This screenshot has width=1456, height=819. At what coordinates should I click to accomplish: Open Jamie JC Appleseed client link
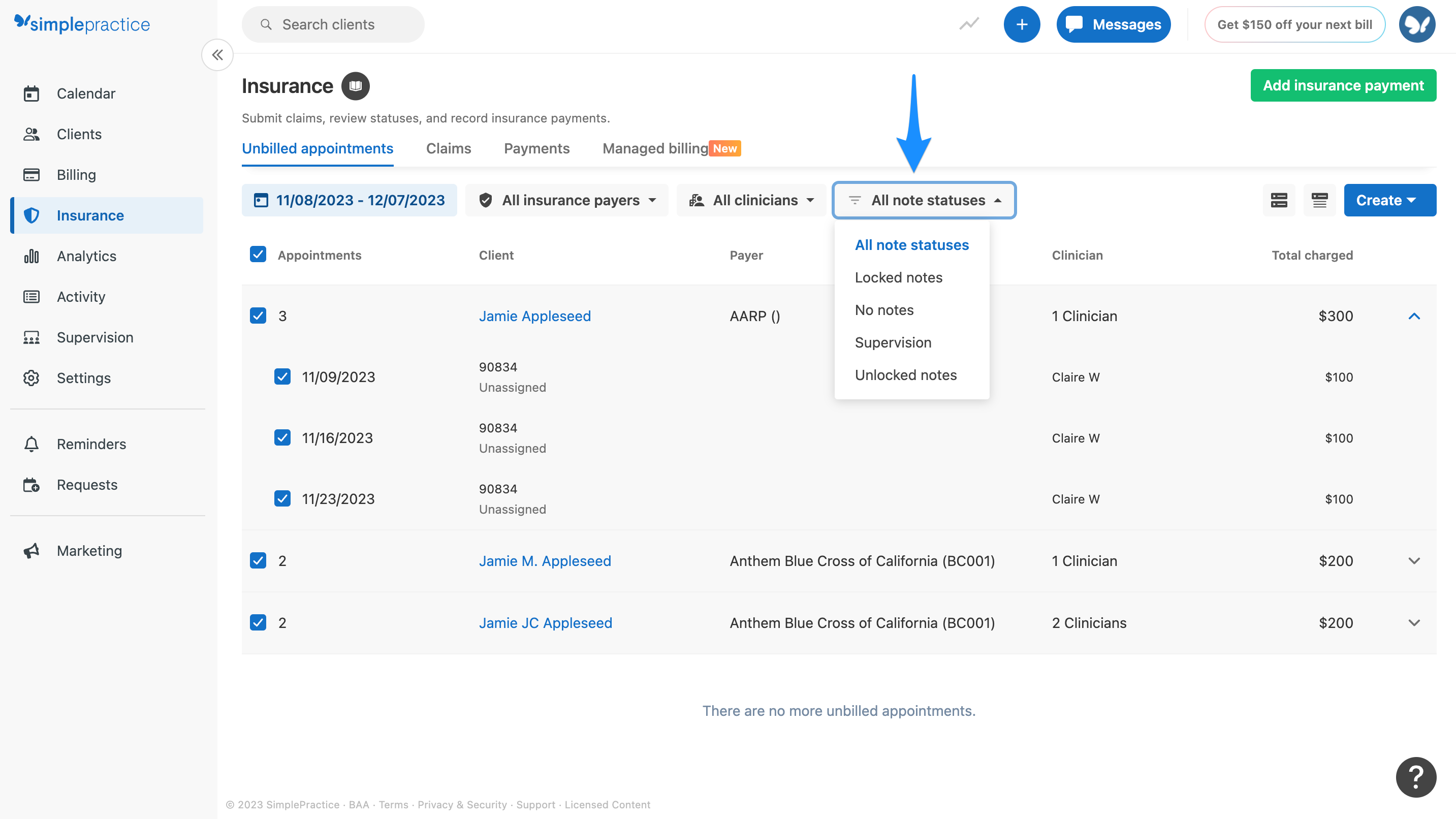(546, 623)
